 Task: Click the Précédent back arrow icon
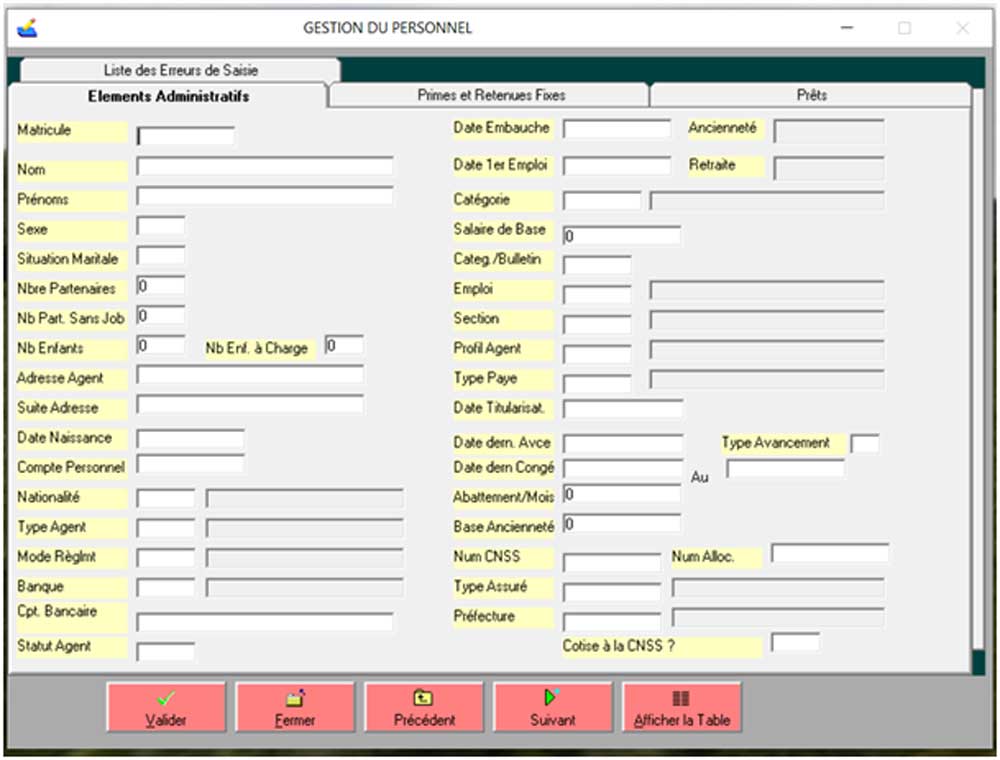tap(423, 699)
